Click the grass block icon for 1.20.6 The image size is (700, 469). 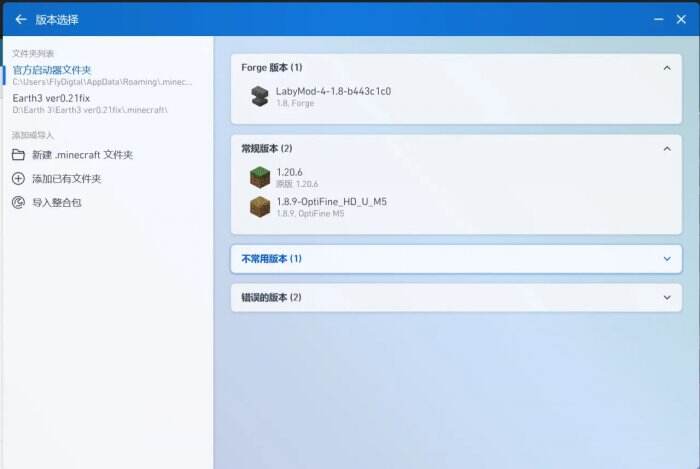point(260,177)
